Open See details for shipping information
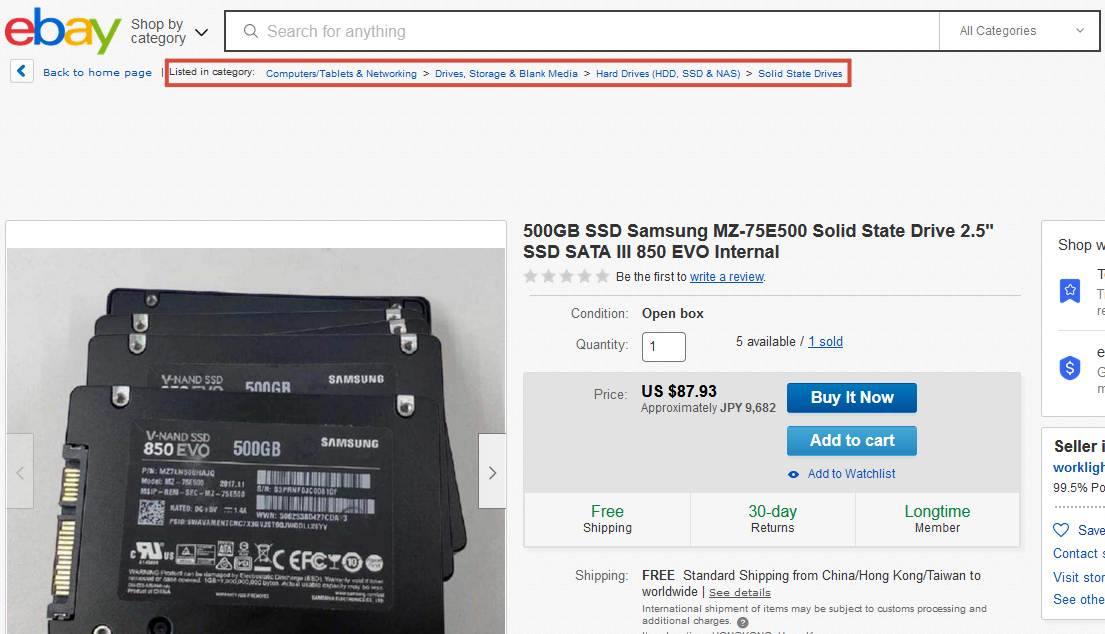 pyautogui.click(x=739, y=592)
